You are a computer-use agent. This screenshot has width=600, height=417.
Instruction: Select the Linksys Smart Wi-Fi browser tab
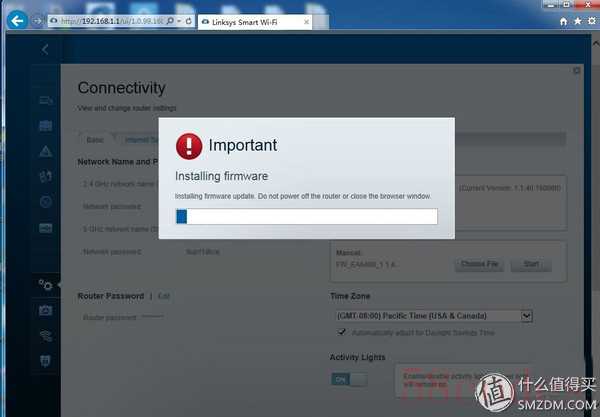pos(255,22)
